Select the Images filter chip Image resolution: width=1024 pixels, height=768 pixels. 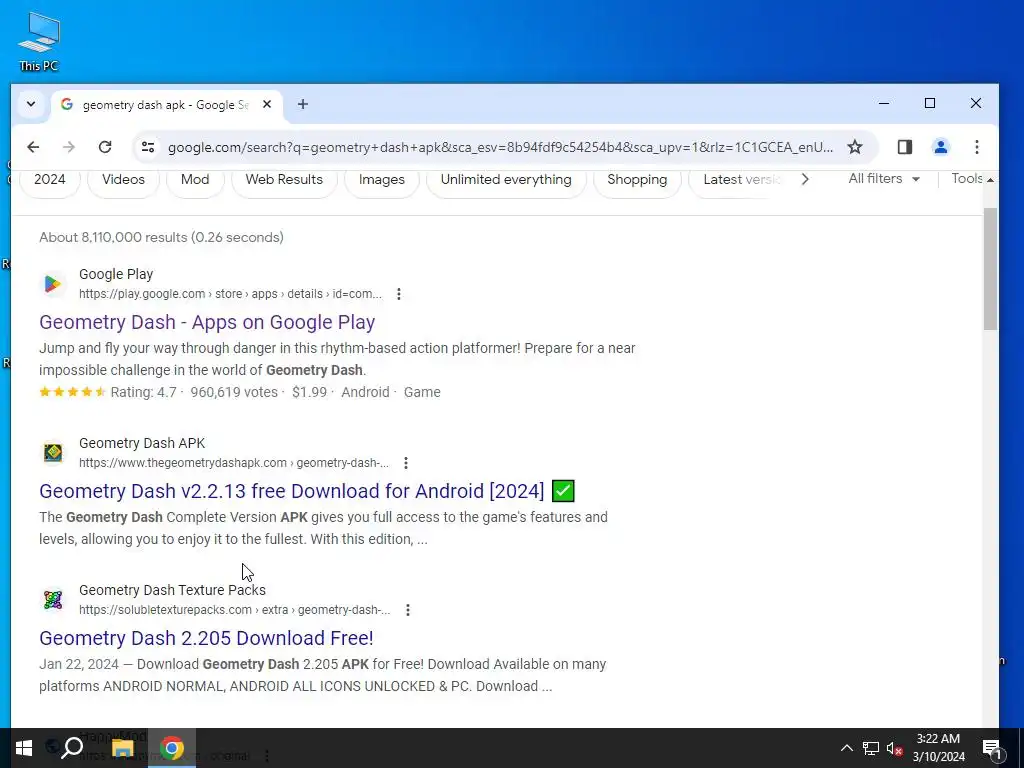382,180
